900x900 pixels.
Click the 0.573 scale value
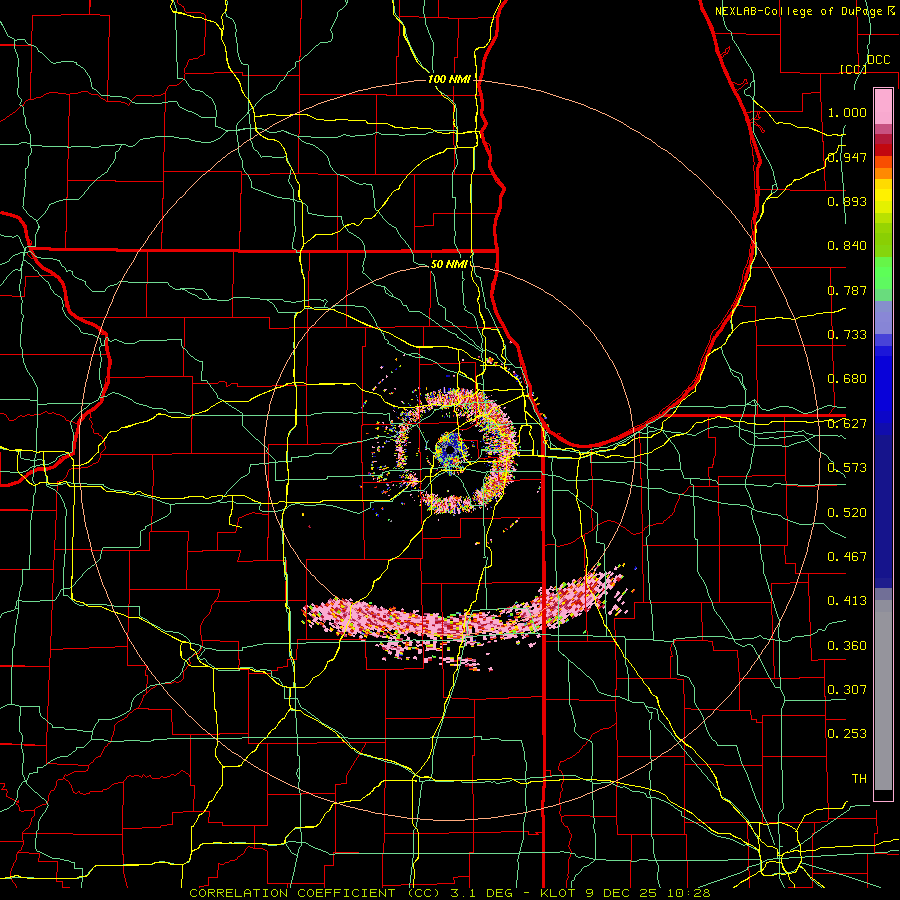pyautogui.click(x=847, y=468)
